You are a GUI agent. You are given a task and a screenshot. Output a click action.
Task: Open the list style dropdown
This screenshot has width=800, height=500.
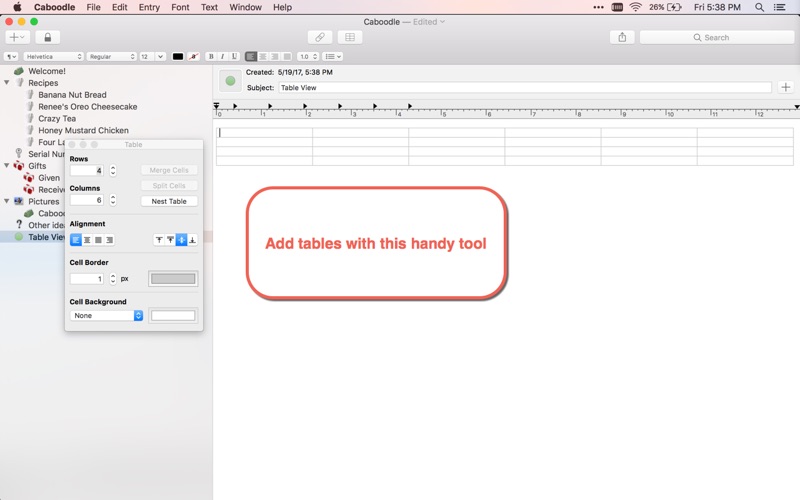point(333,57)
